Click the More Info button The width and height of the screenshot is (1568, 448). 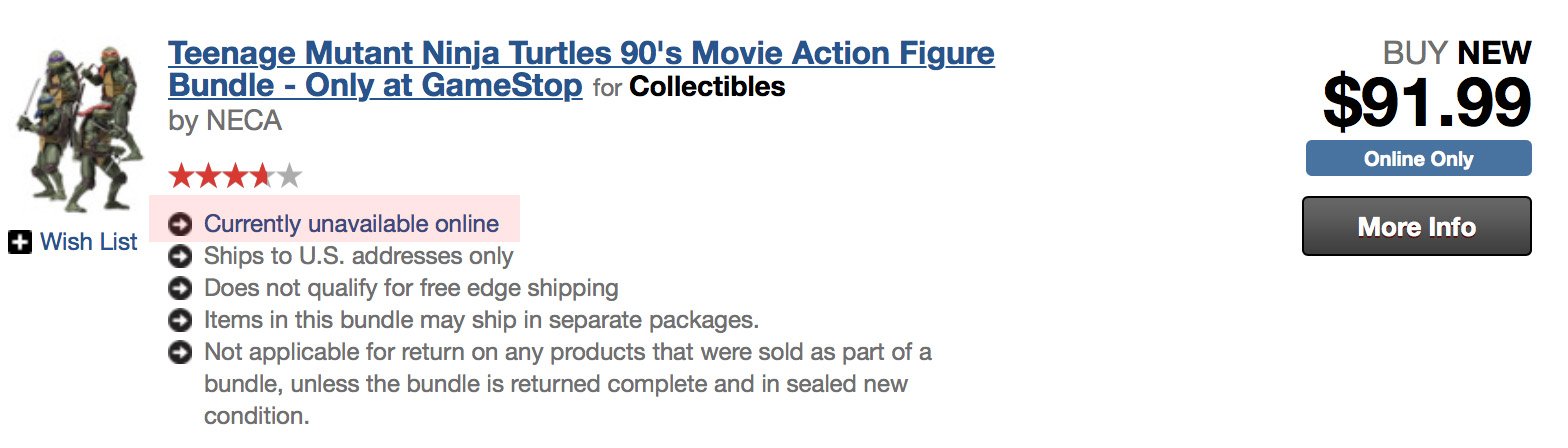pos(1416,226)
